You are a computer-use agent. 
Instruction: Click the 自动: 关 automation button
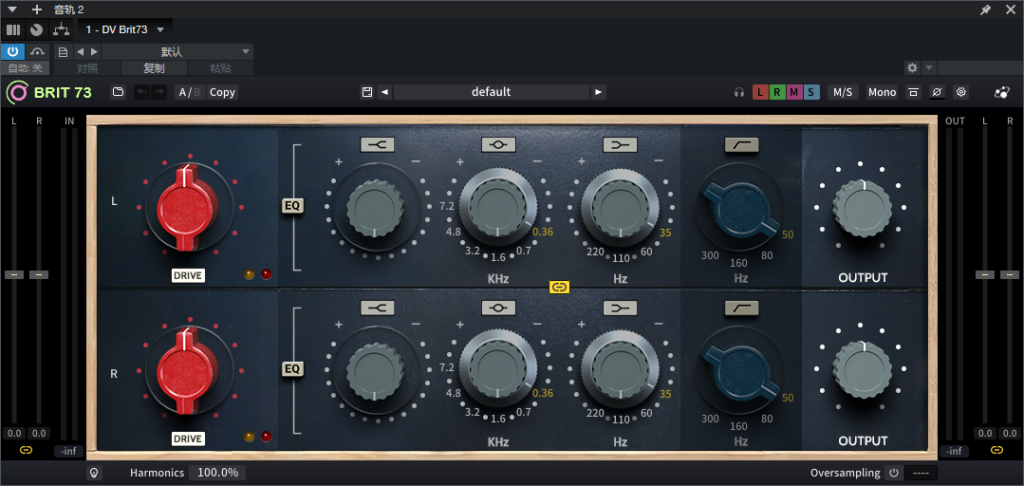pyautogui.click(x=25, y=68)
